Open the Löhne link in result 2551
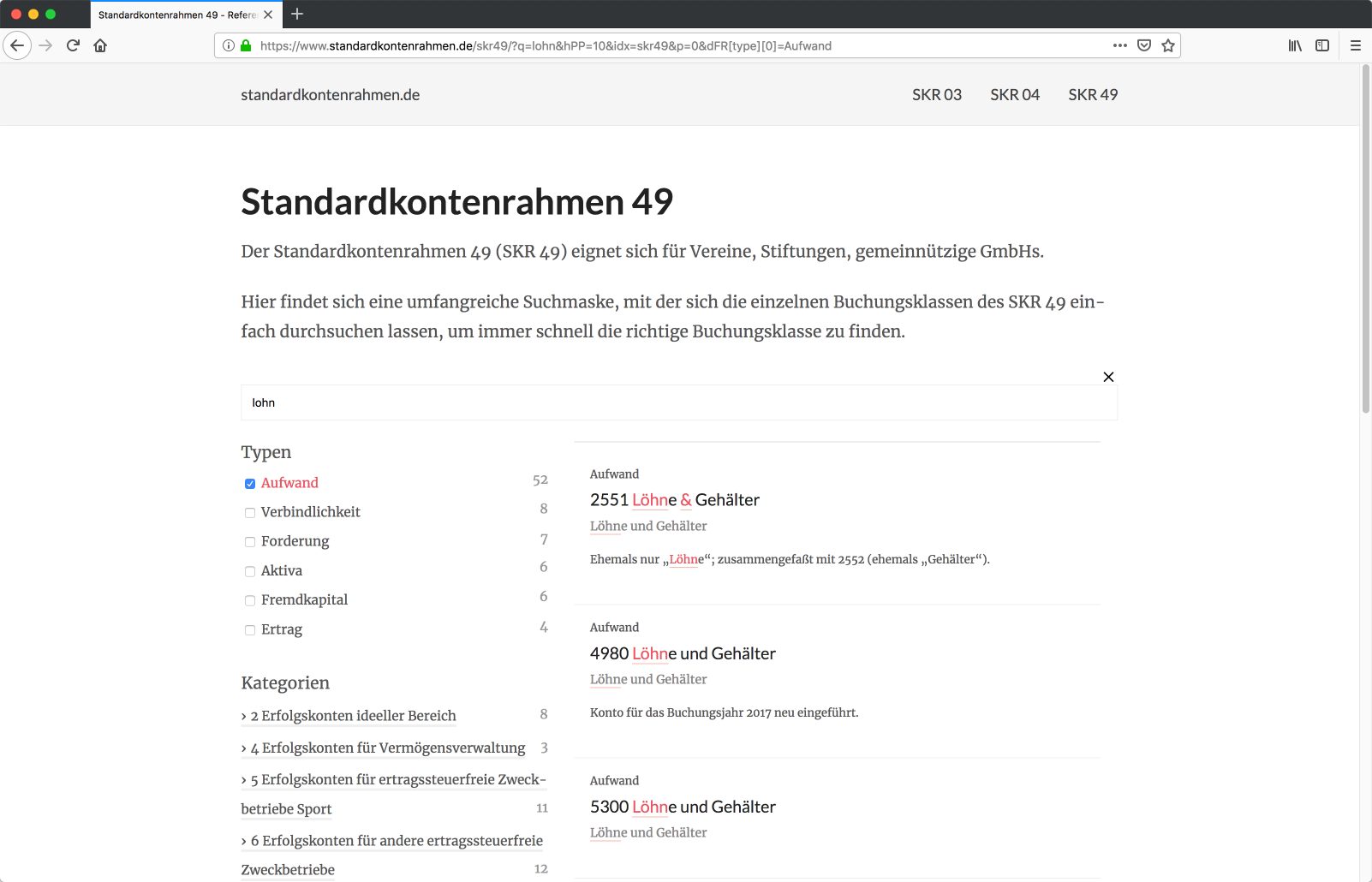The height and width of the screenshot is (882, 1372). click(x=653, y=500)
